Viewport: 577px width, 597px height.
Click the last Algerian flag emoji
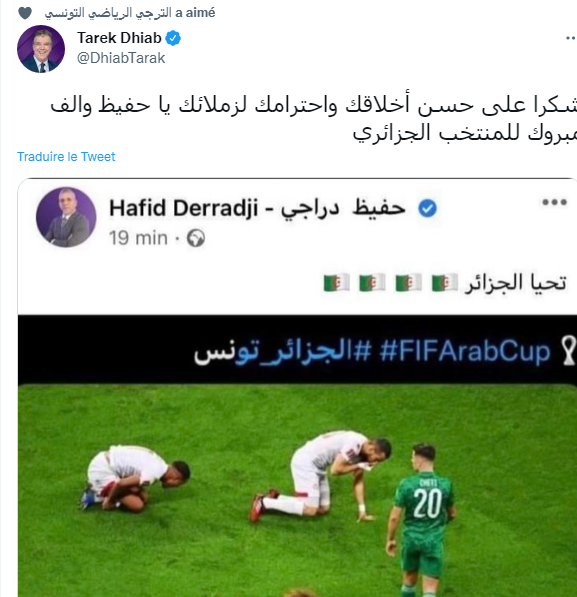(x=337, y=283)
